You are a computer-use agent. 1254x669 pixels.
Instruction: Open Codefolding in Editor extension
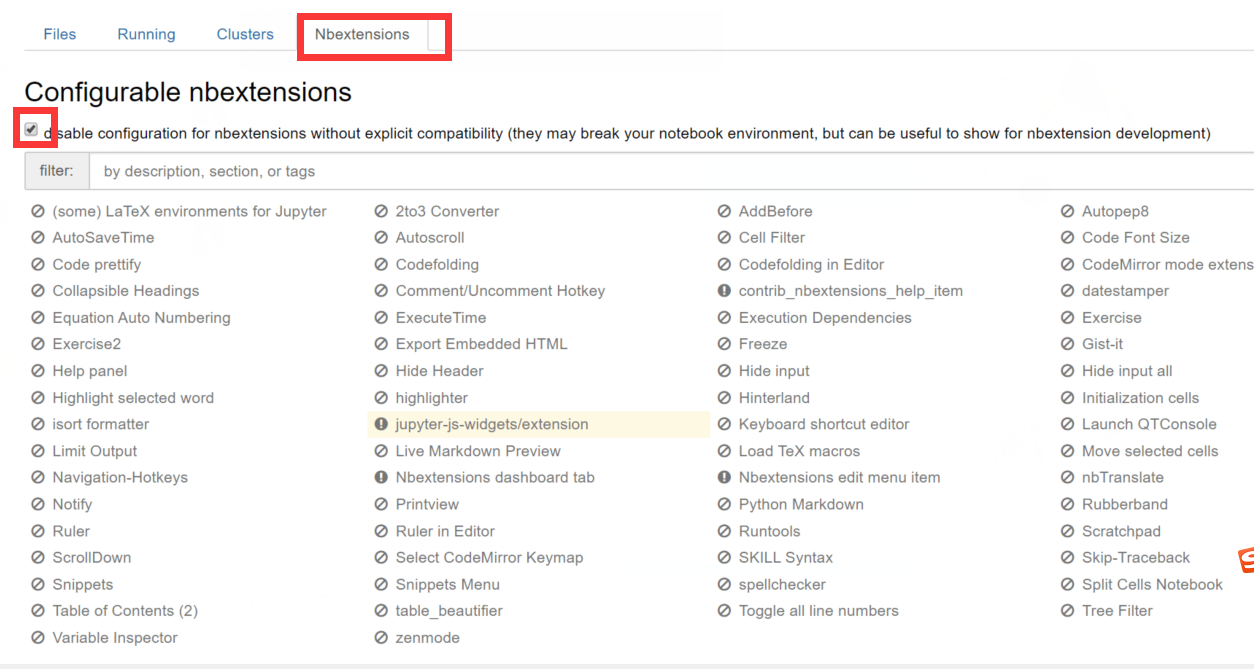(811, 265)
